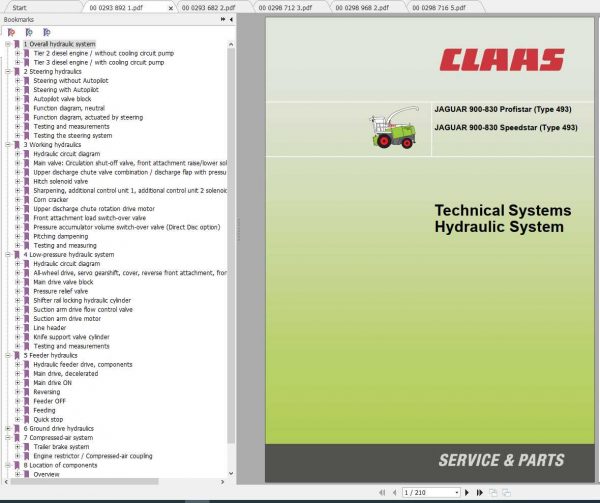Open the Knife support valve cylinder bookmark
Image resolution: width=600 pixels, height=503 pixels.
pos(71,337)
